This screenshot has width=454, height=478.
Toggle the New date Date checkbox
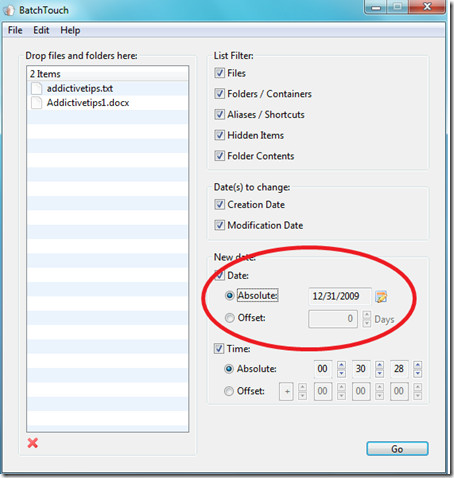coord(219,275)
